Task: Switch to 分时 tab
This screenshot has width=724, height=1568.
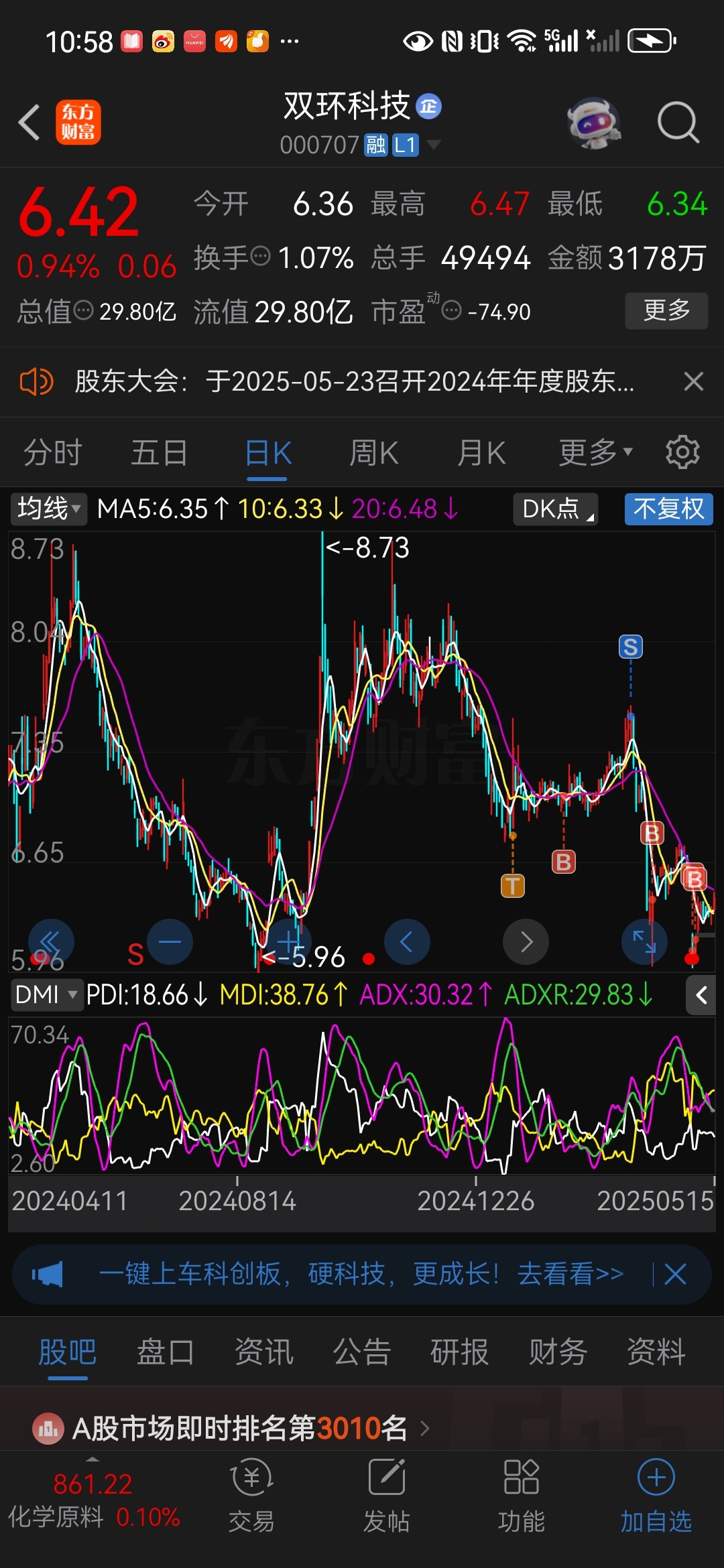Action: (x=52, y=452)
